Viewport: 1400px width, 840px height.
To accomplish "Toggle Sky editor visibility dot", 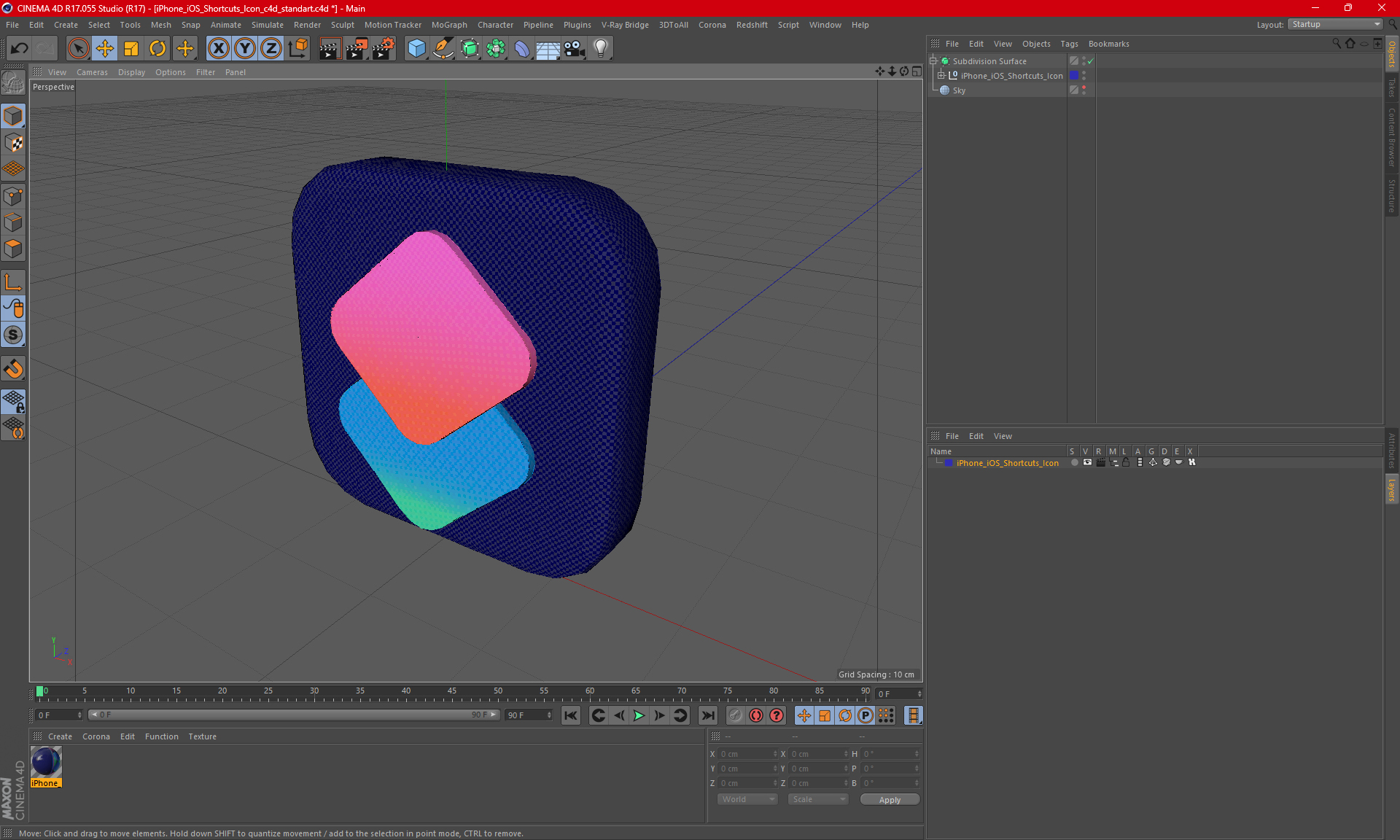I will coord(1084,87).
